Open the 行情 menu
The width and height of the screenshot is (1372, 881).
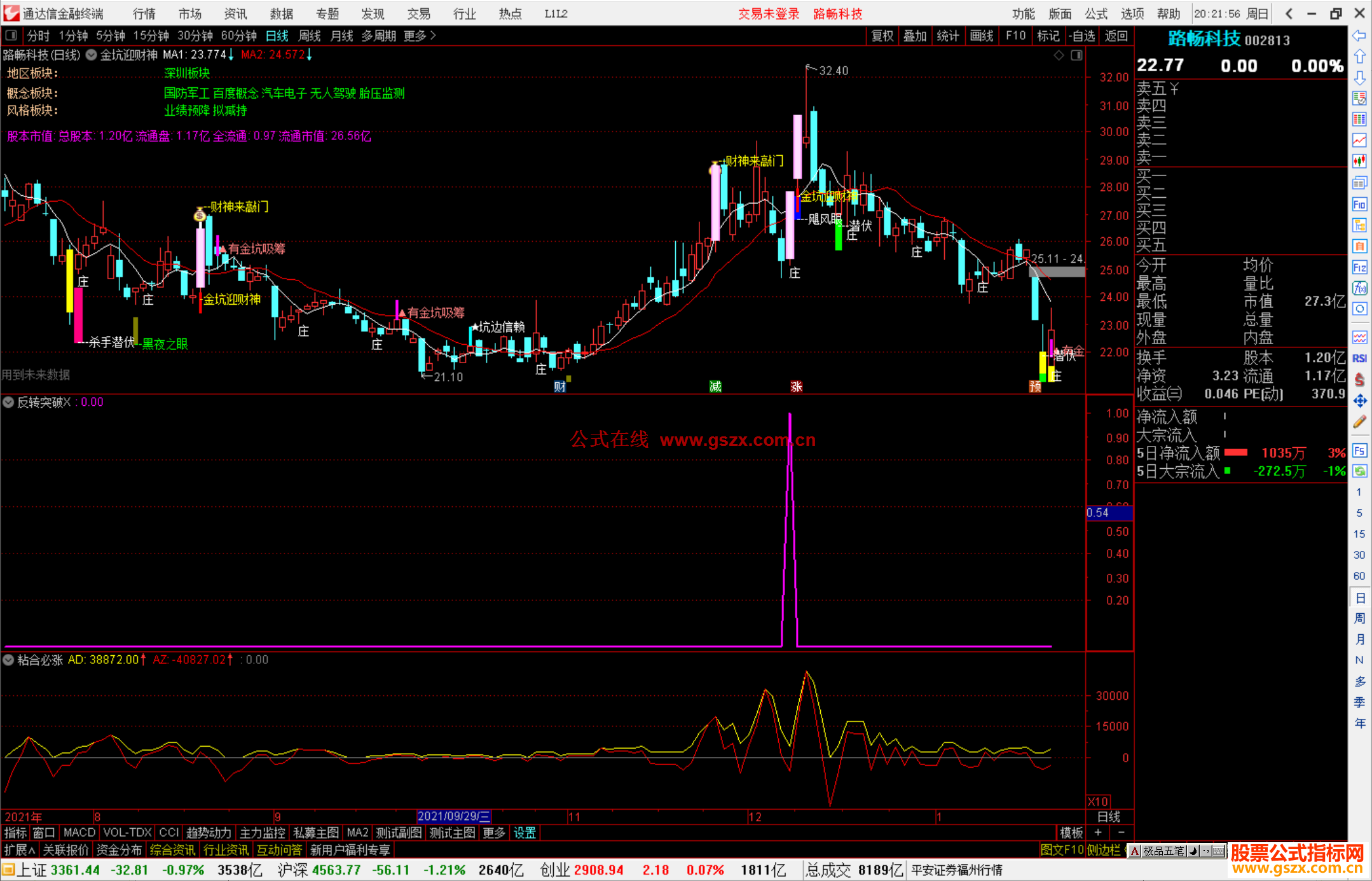click(x=144, y=13)
